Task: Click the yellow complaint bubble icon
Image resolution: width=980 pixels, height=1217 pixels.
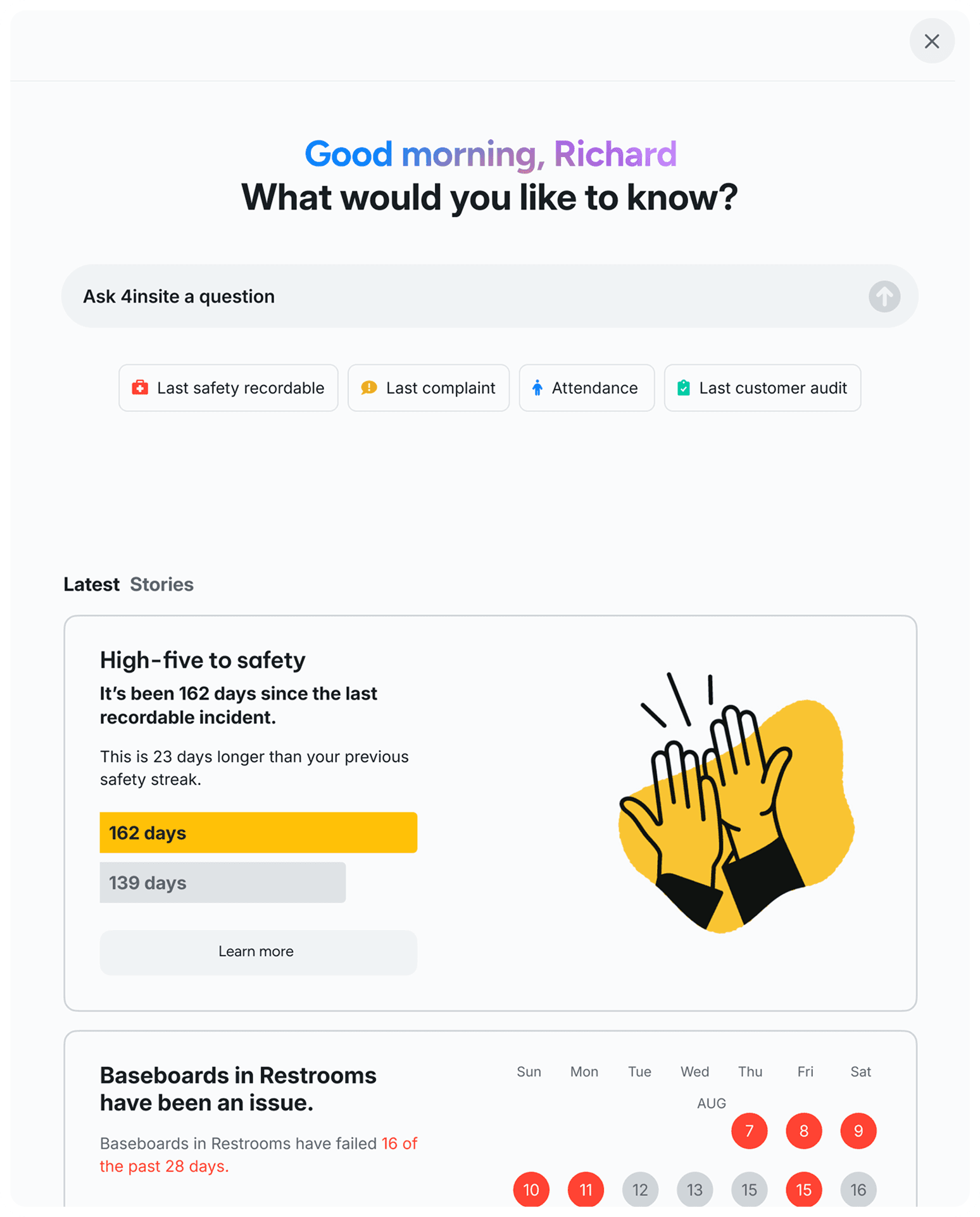Action: 368,388
